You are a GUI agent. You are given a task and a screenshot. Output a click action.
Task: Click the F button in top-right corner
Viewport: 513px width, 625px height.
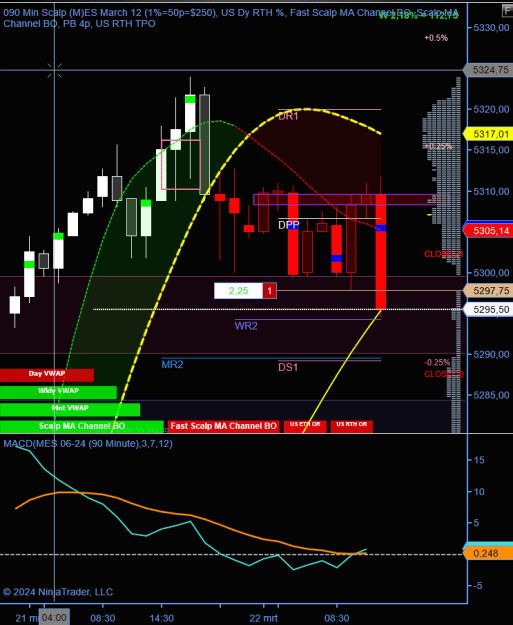(x=507, y=11)
